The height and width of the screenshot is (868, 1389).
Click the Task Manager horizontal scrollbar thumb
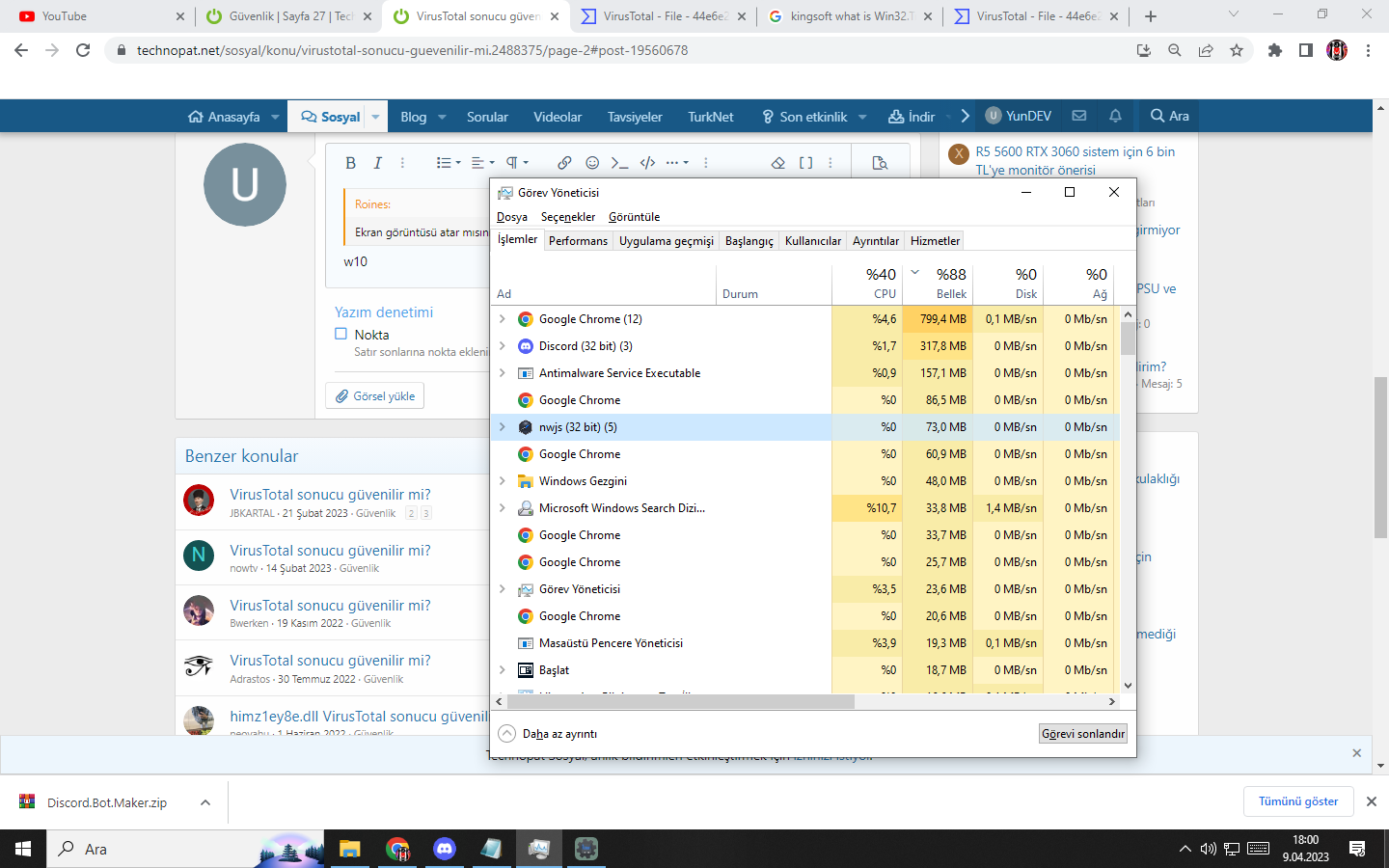coord(679,702)
